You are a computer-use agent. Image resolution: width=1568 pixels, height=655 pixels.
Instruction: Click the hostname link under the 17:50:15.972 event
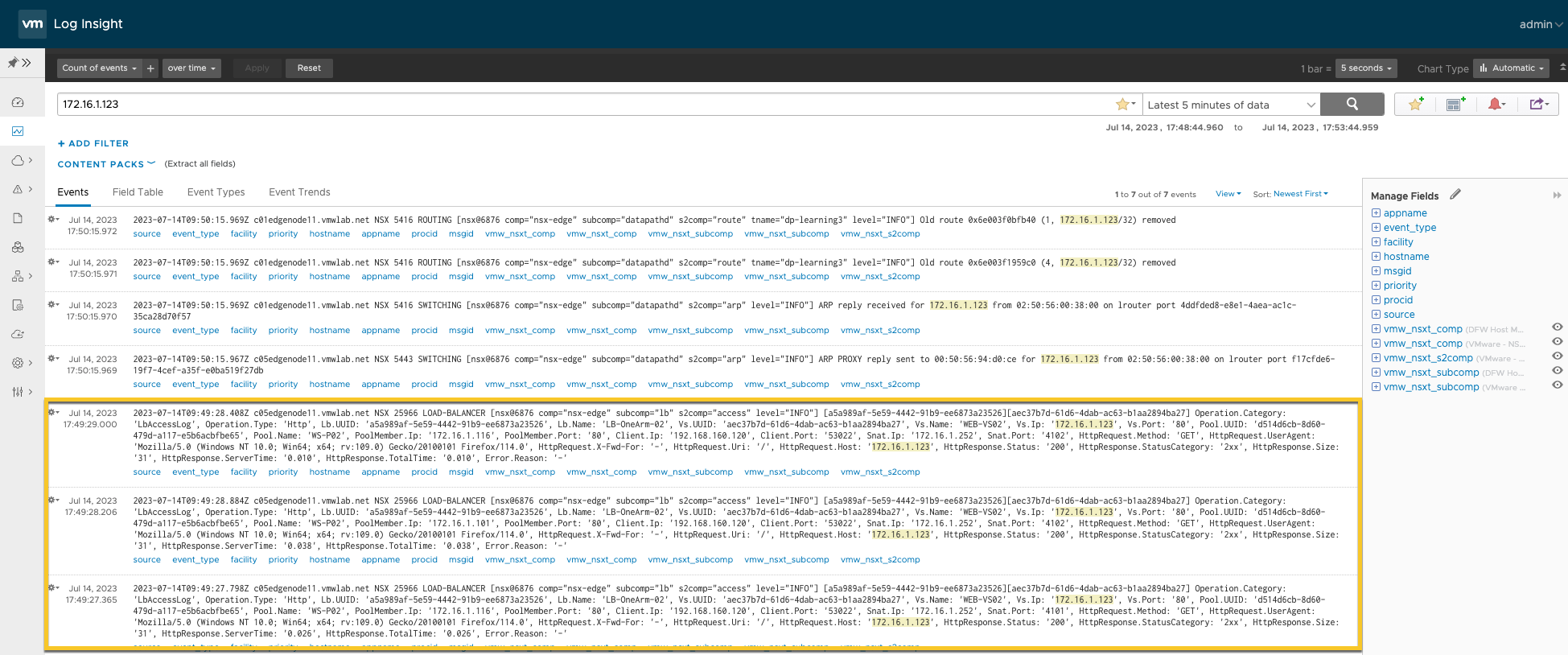pos(330,234)
